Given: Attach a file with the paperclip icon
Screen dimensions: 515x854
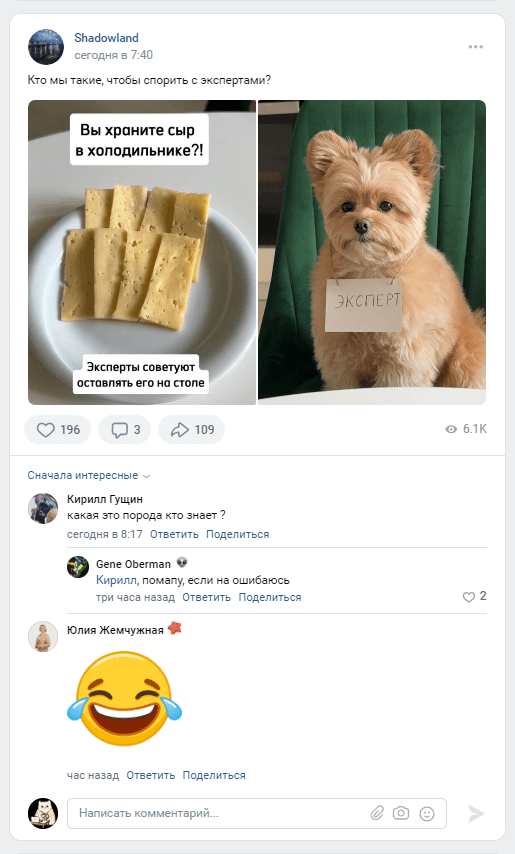Looking at the screenshot, I should pyautogui.click(x=377, y=813).
